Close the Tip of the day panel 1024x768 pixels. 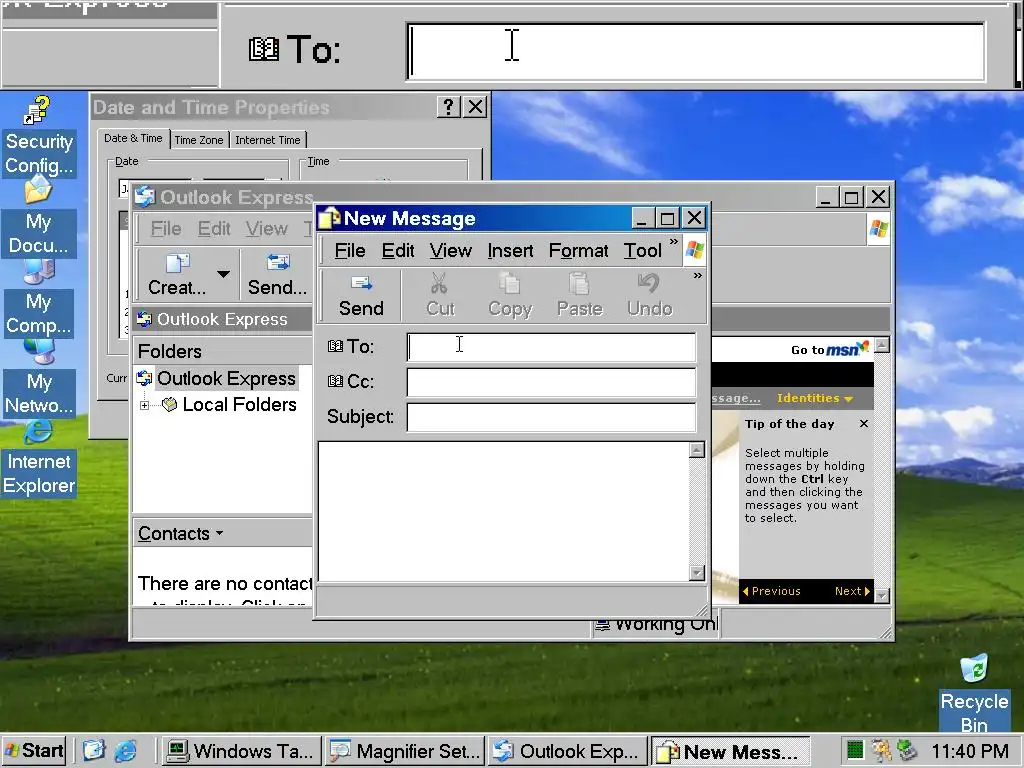(863, 424)
